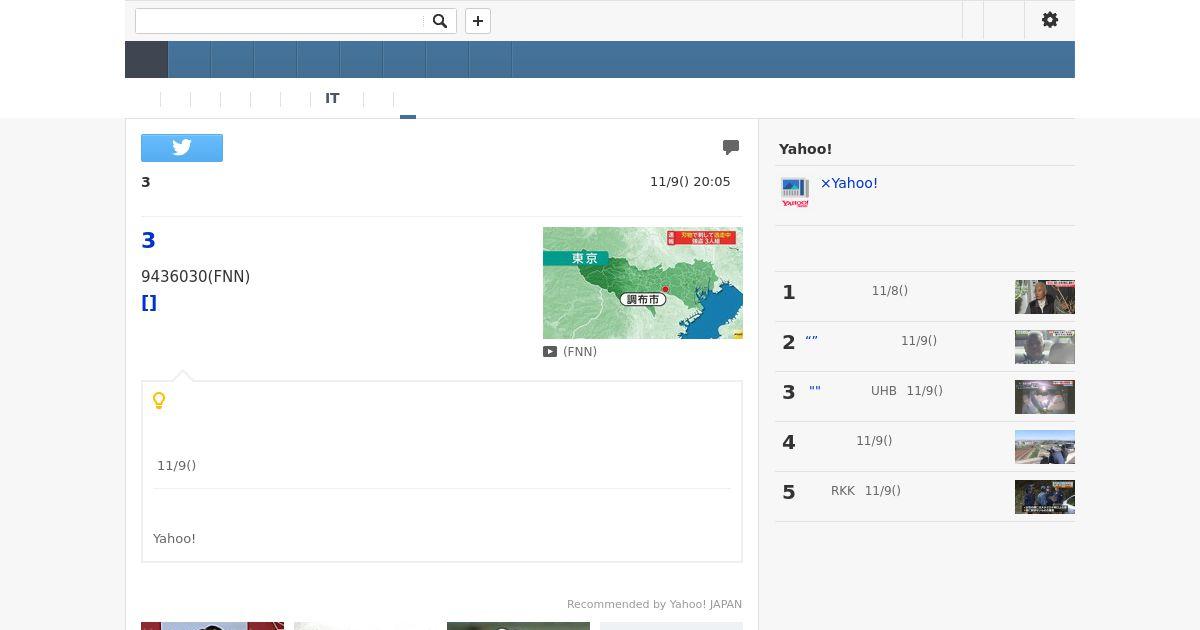The width and height of the screenshot is (1200, 630).
Task: Click thumbnail of ranking item 2
Action: (1045, 347)
